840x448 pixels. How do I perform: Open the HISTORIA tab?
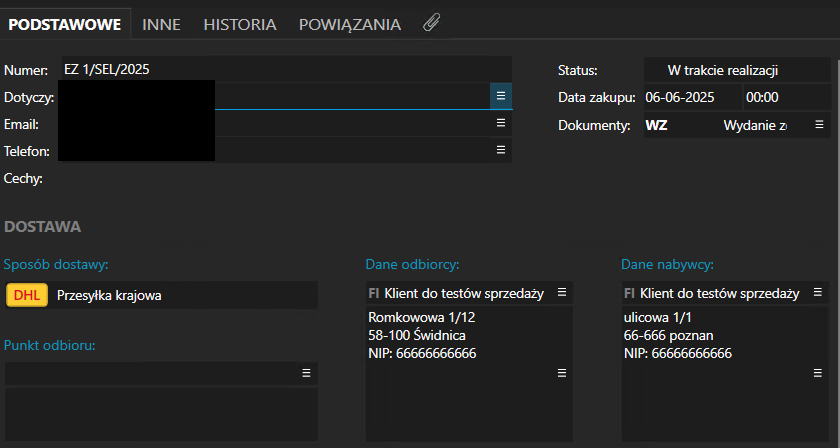[240, 24]
